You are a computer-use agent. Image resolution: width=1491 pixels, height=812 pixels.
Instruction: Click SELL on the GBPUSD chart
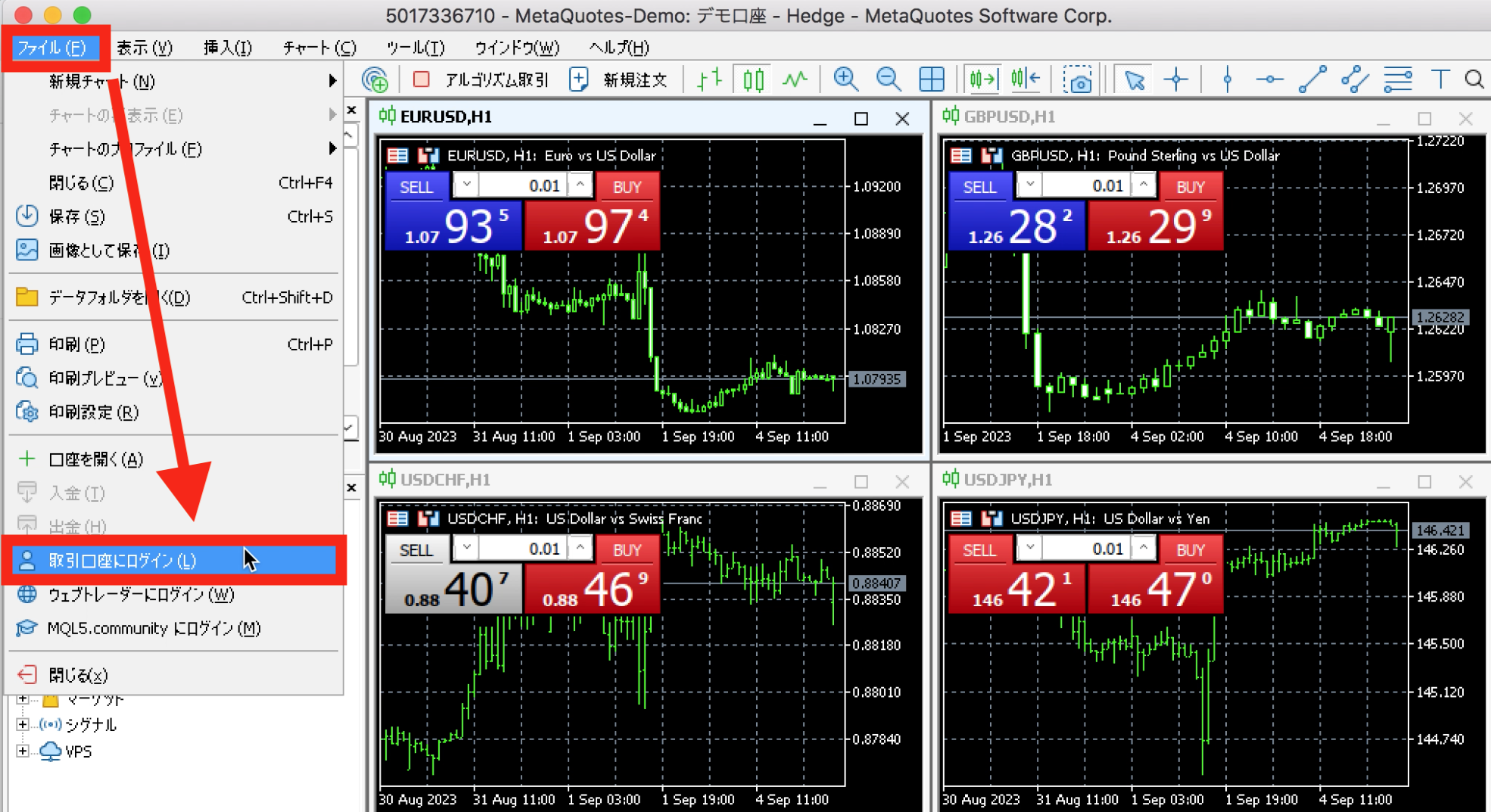click(980, 187)
